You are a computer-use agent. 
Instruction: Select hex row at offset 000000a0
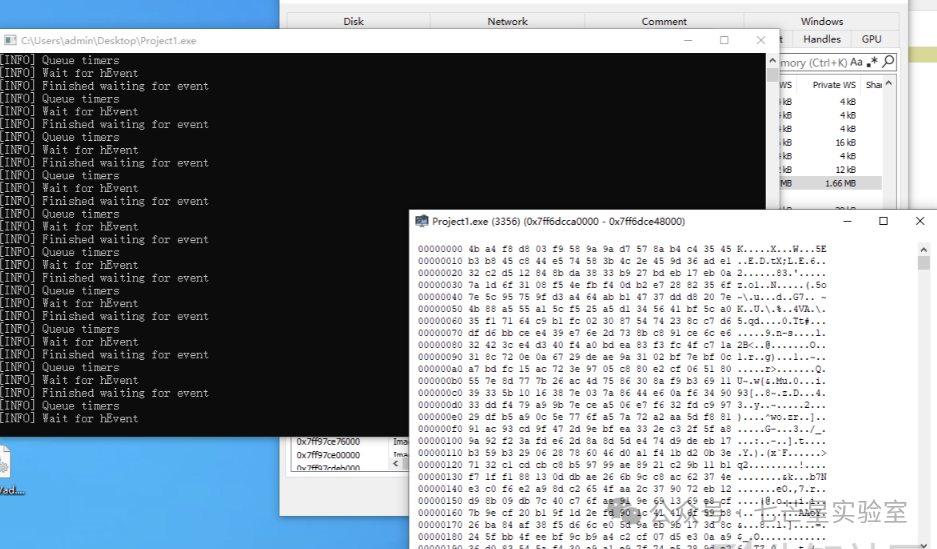tap(621, 369)
